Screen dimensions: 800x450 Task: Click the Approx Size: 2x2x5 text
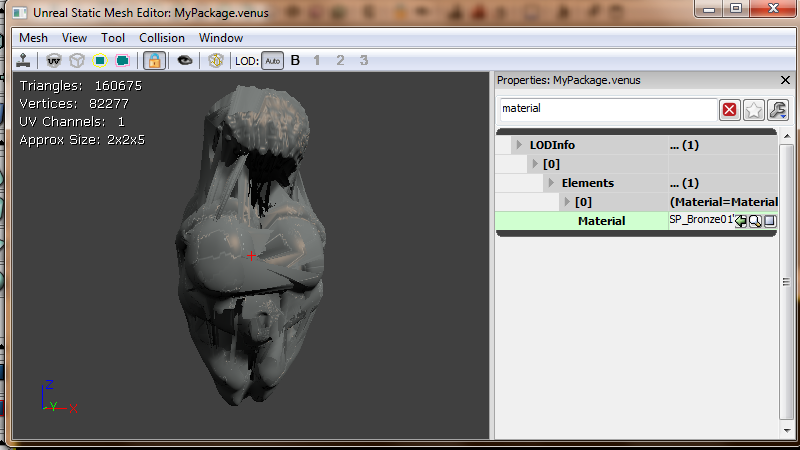tap(82, 140)
